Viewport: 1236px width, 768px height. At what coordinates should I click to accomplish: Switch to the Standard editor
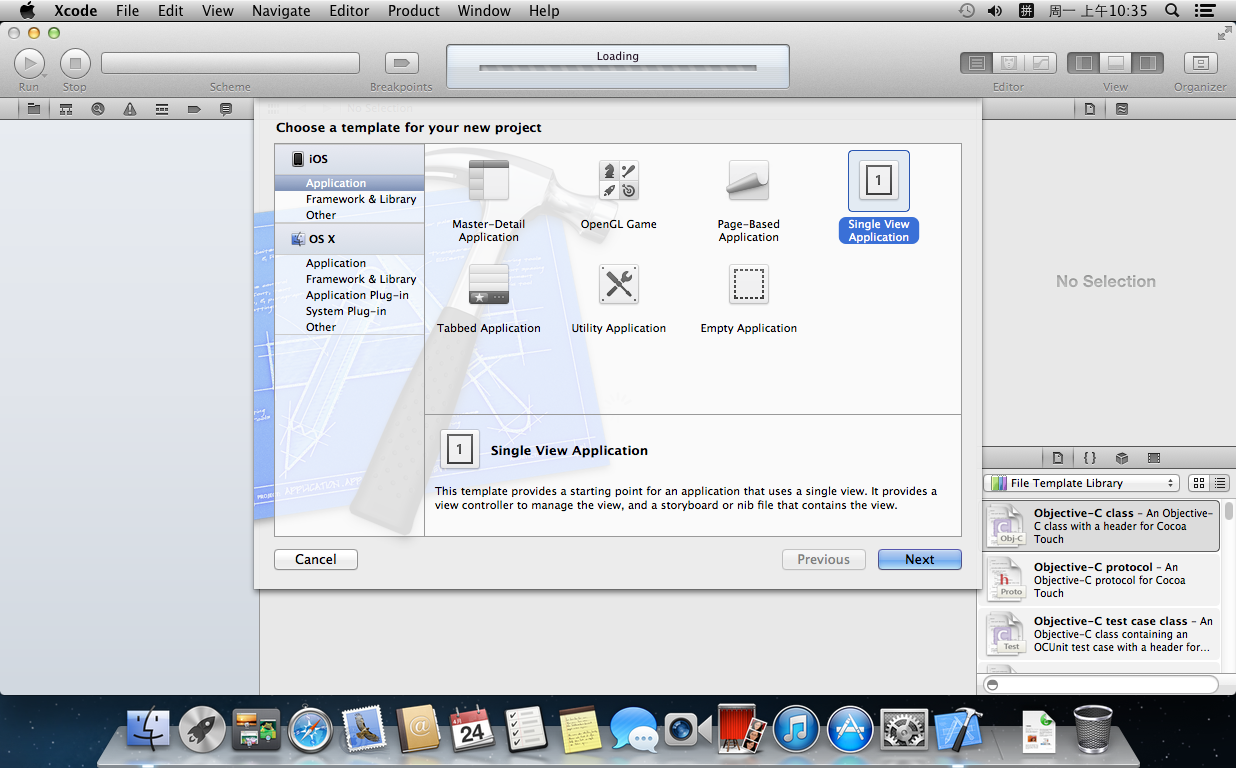point(977,63)
